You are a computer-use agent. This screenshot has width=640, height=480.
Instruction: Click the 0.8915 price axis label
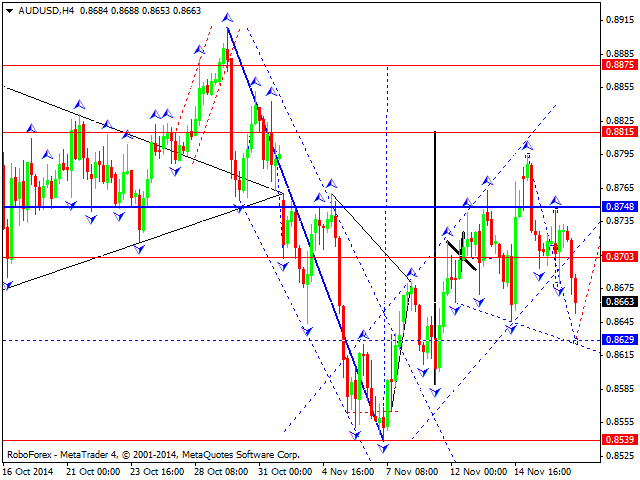point(620,20)
